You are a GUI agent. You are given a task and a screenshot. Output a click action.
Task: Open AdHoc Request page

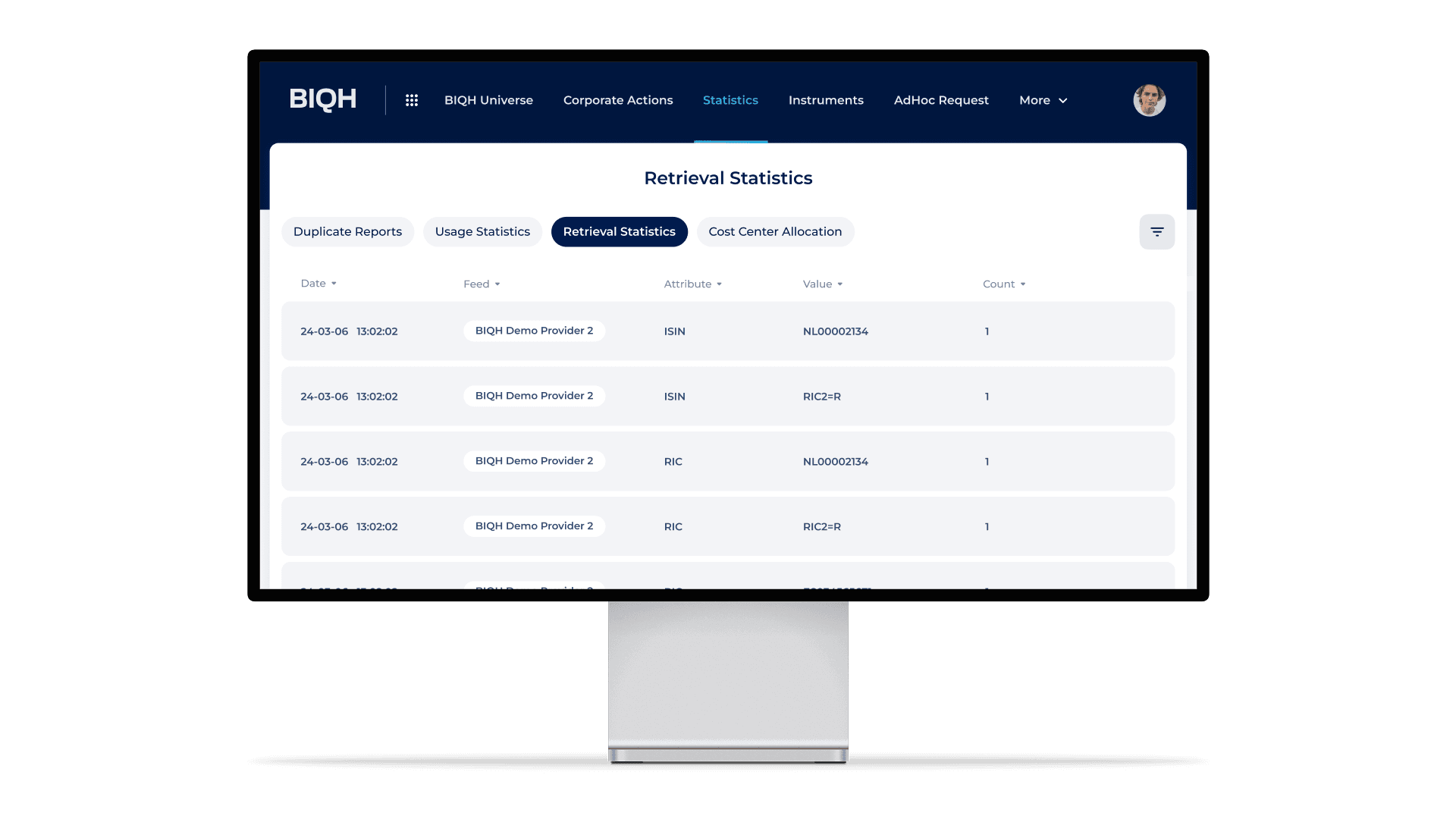point(941,100)
